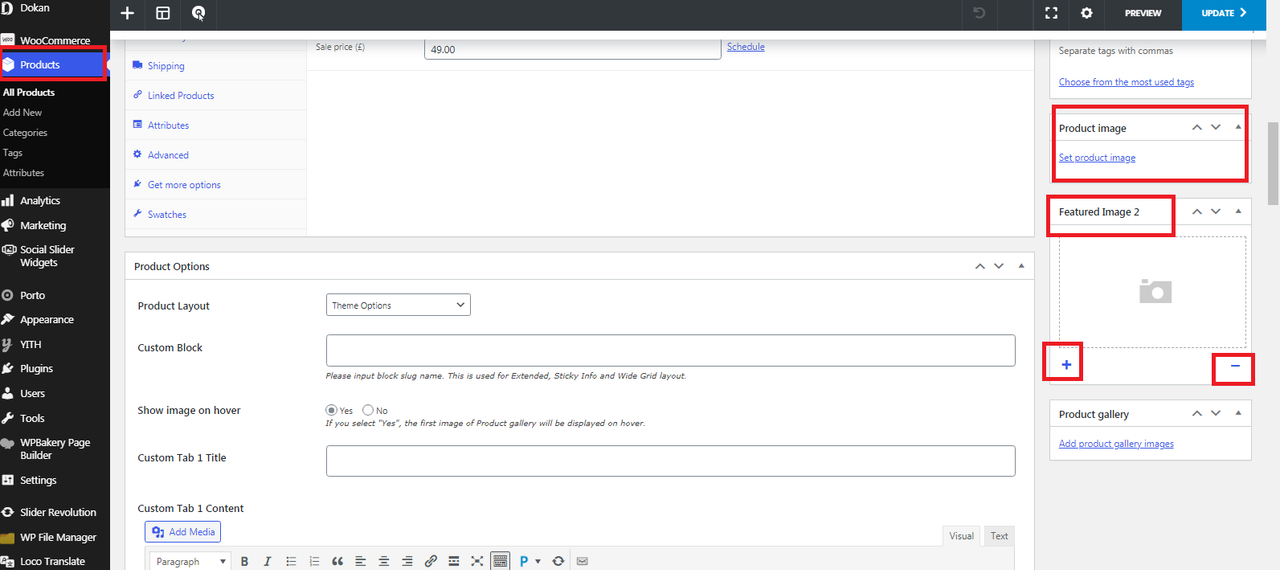This screenshot has height=570, width=1280.
Task: Click the Add Media button
Action: pyautogui.click(x=183, y=532)
